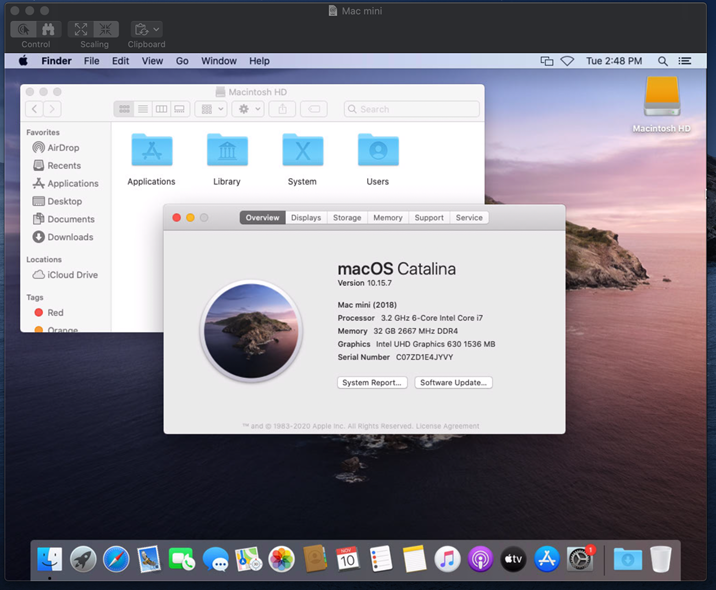Viewport: 716px width, 590px height.
Task: Switch Finder to list view
Action: [x=143, y=109]
